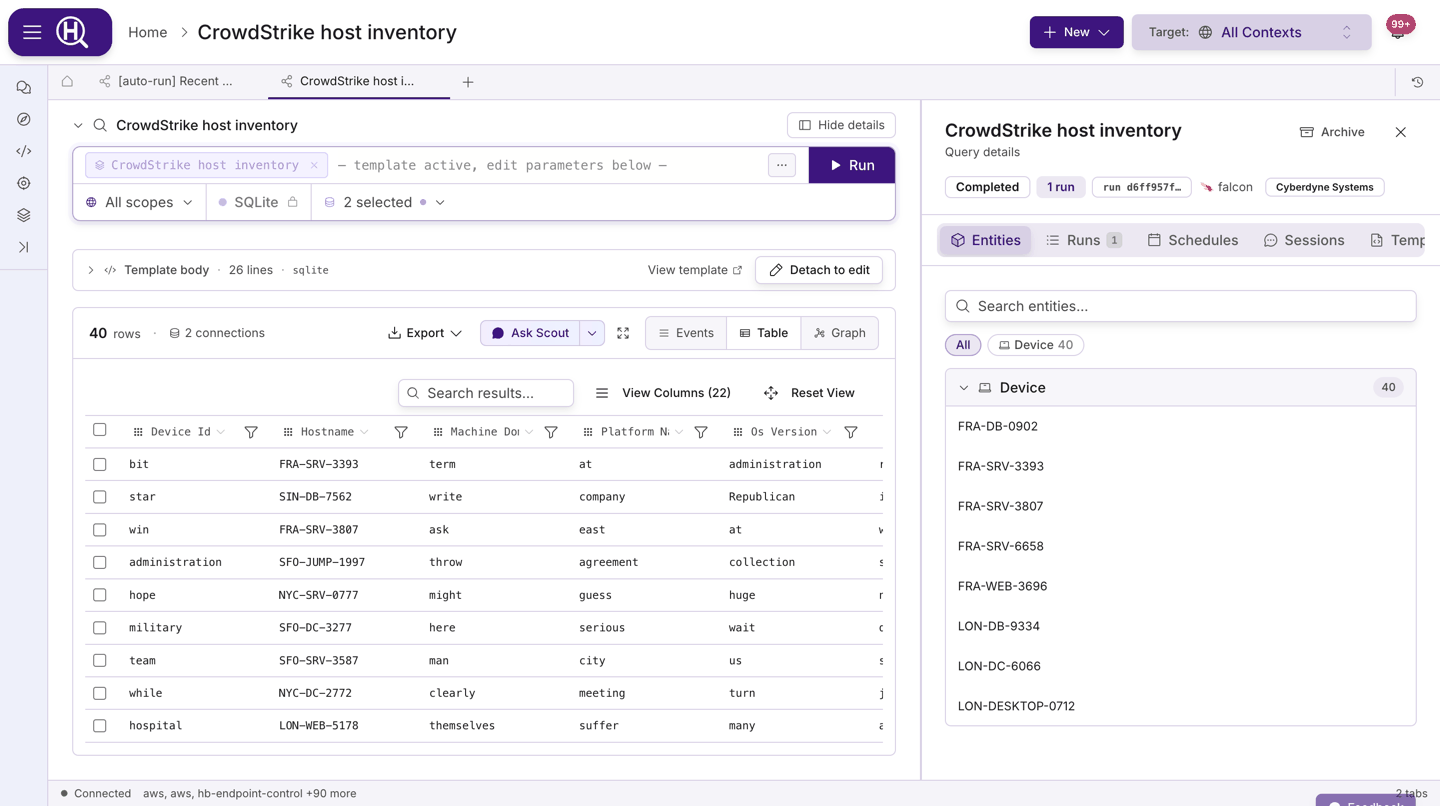Check the row for FRA-SRV-3393

coord(100,464)
